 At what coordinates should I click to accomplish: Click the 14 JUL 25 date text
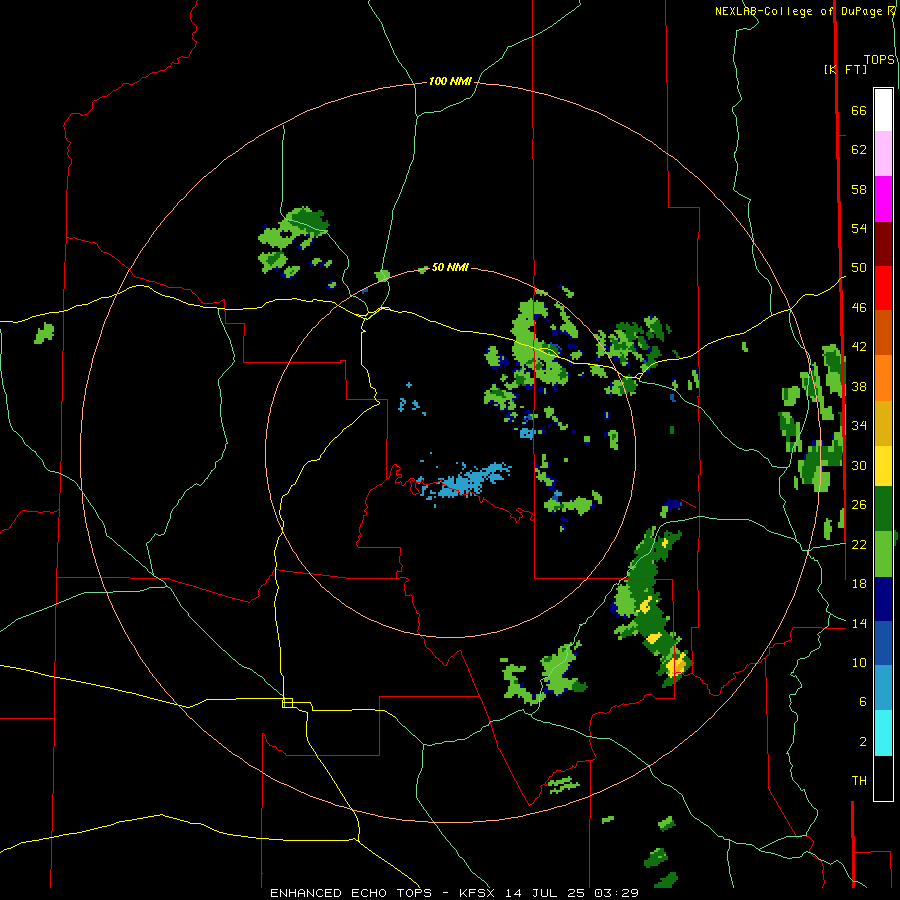545,893
